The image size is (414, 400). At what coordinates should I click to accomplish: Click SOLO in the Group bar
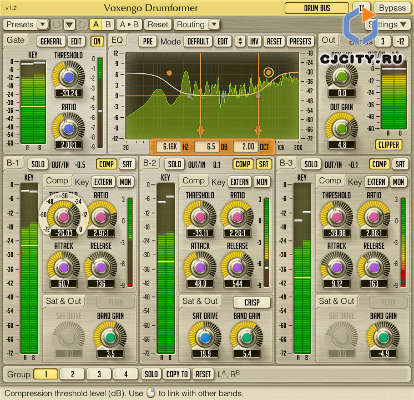point(151,374)
